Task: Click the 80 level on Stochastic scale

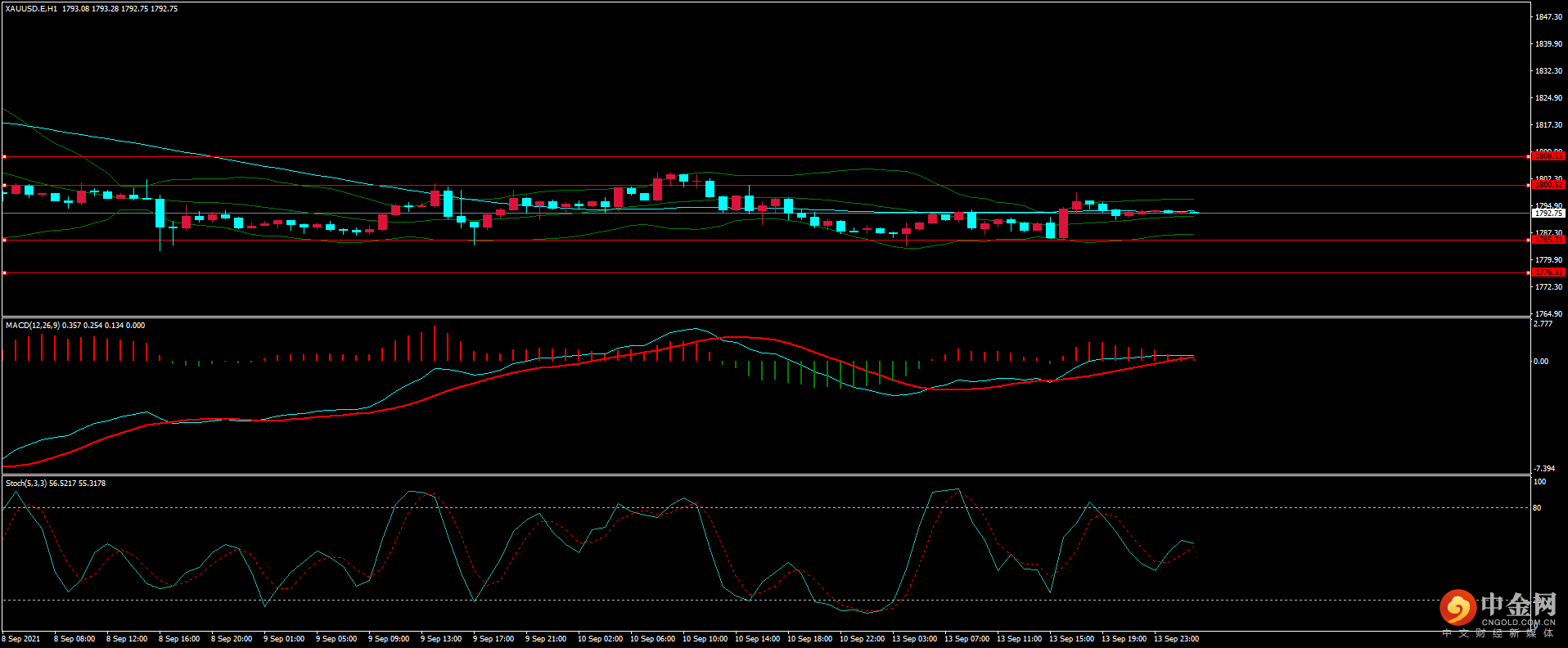Action: click(1537, 508)
